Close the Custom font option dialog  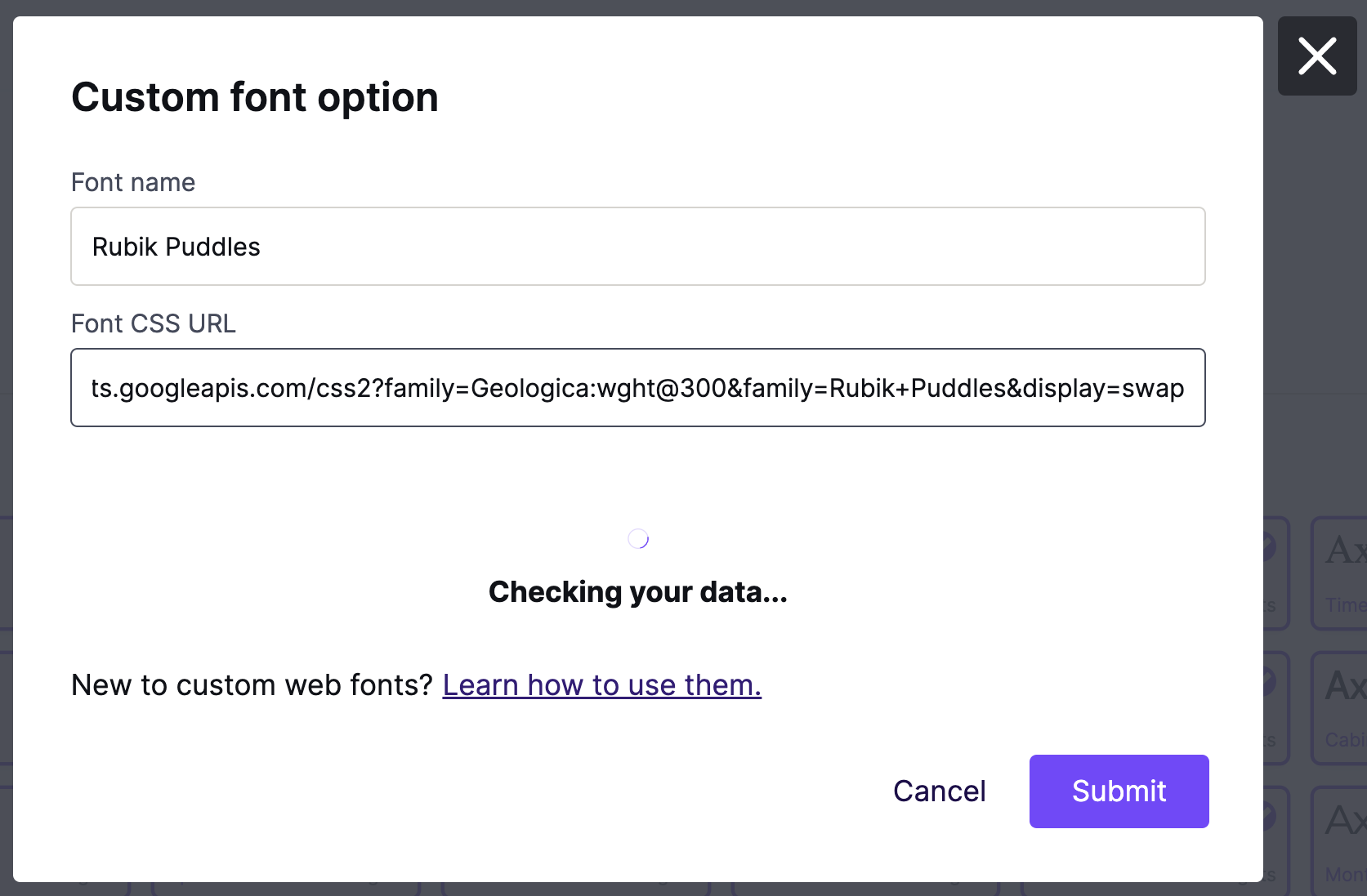(x=1317, y=56)
